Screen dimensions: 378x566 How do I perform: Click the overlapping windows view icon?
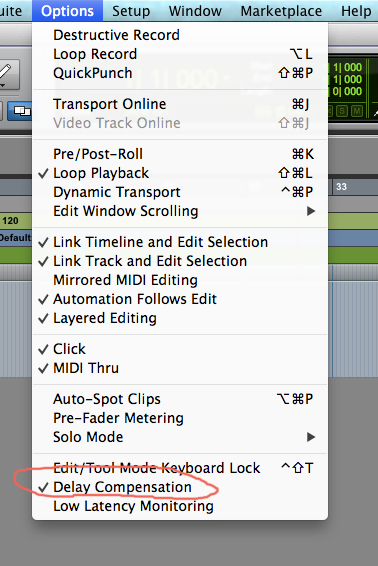[x=21, y=110]
